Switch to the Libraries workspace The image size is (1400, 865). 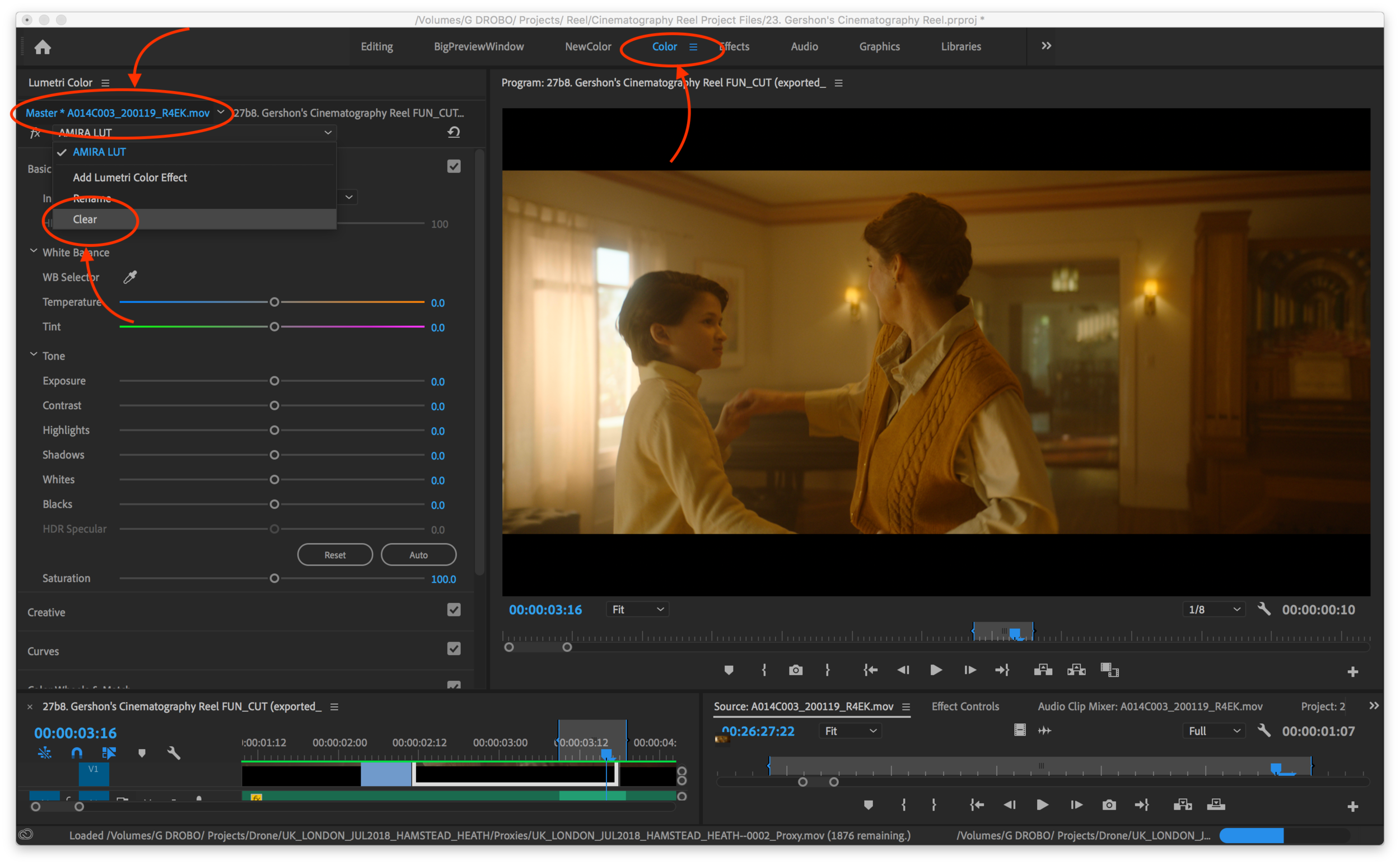pyautogui.click(x=960, y=46)
